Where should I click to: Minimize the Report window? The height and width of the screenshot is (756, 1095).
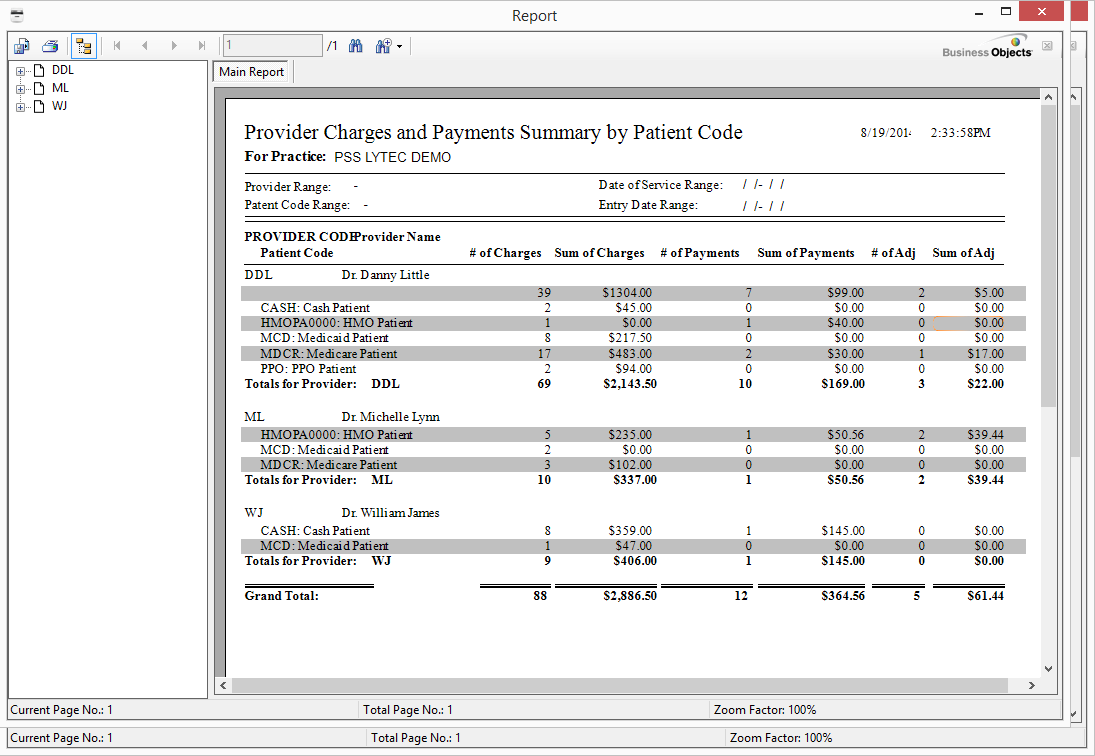click(979, 13)
